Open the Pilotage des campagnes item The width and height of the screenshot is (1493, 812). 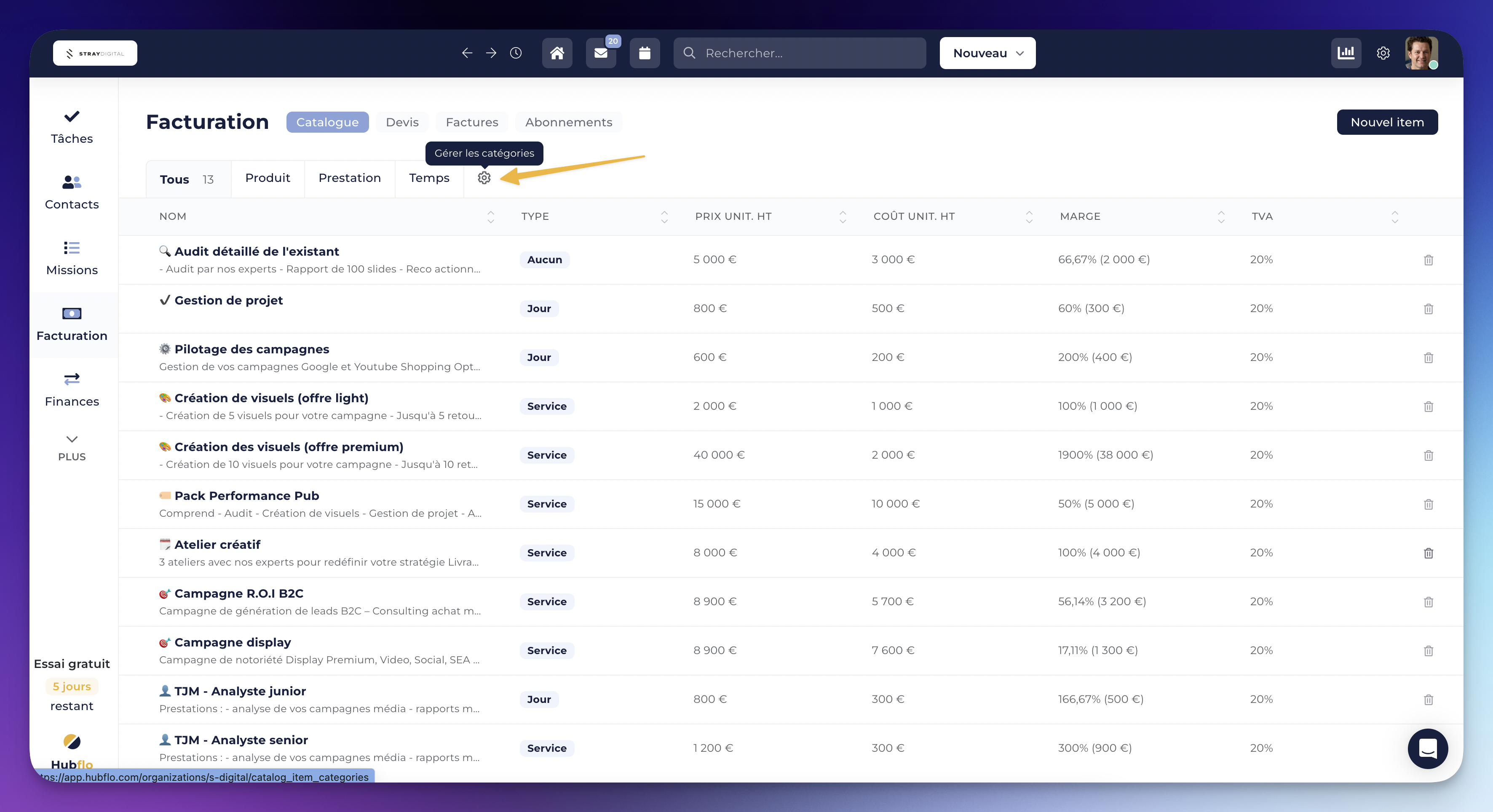[252, 349]
